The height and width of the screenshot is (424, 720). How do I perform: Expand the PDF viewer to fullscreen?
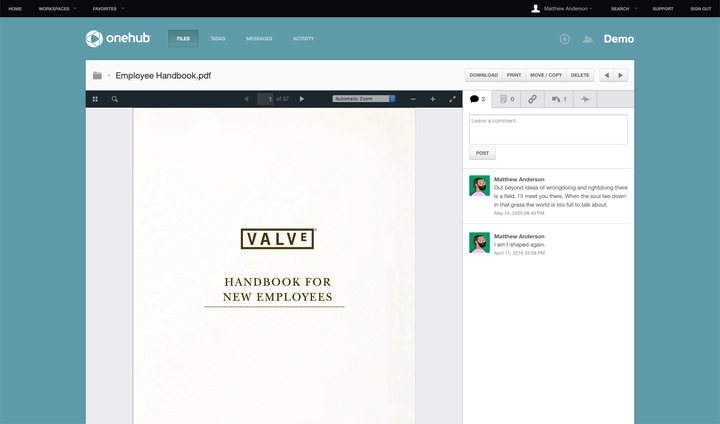[x=452, y=99]
